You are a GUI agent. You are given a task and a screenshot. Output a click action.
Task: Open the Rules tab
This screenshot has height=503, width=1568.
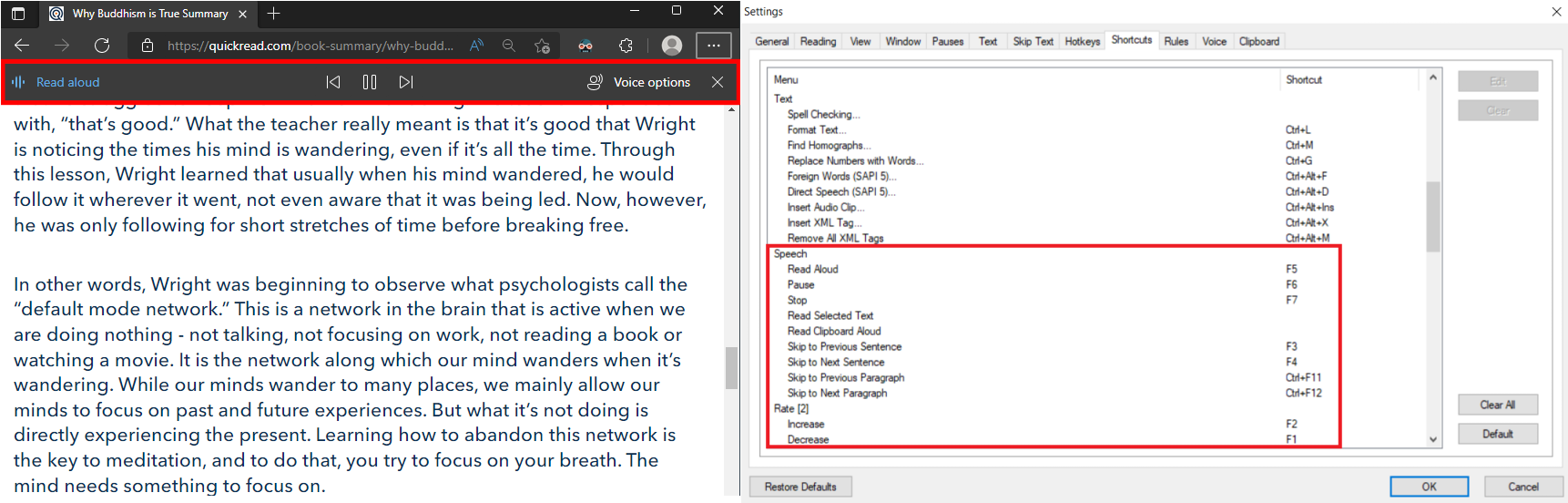[1176, 42]
